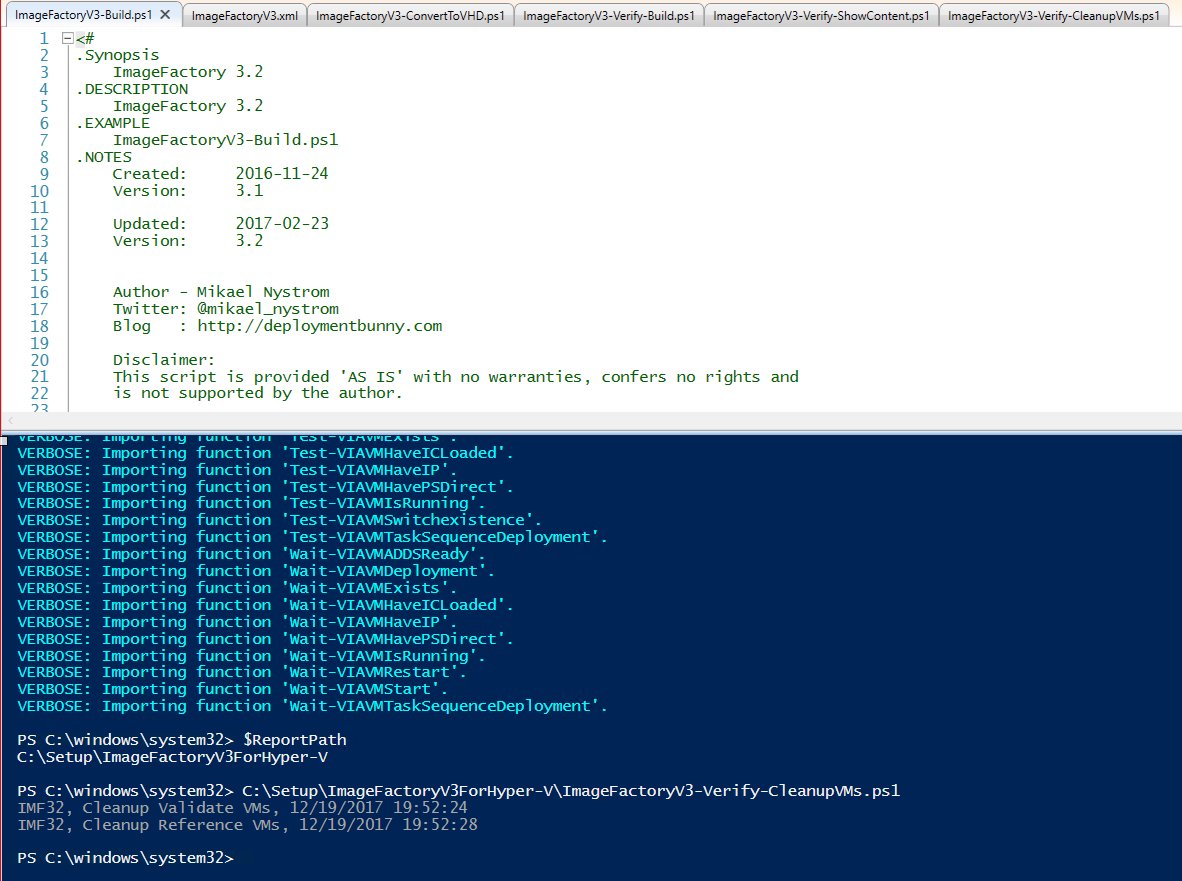1182x881 pixels.
Task: Click the Disclaimer comment line
Action: [163, 359]
